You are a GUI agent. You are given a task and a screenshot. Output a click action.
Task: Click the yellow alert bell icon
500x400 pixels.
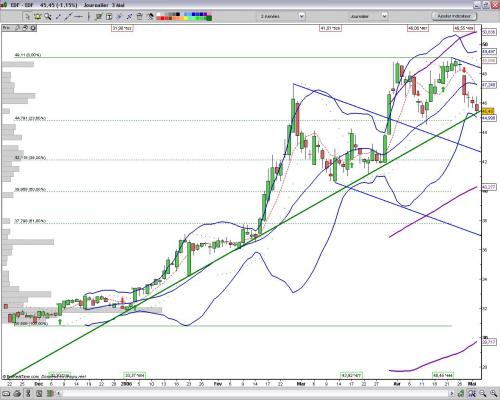pos(38,17)
